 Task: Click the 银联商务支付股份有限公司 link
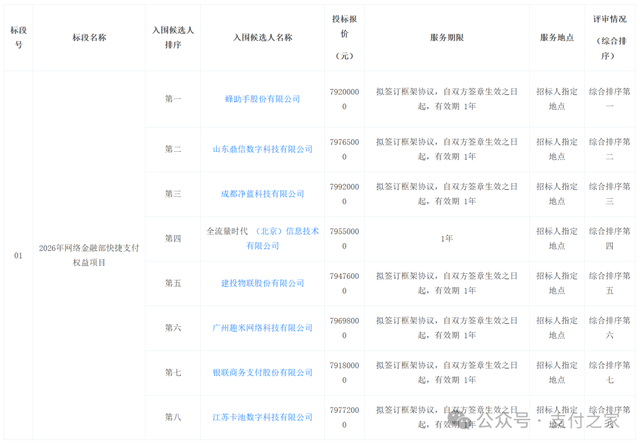click(262, 373)
